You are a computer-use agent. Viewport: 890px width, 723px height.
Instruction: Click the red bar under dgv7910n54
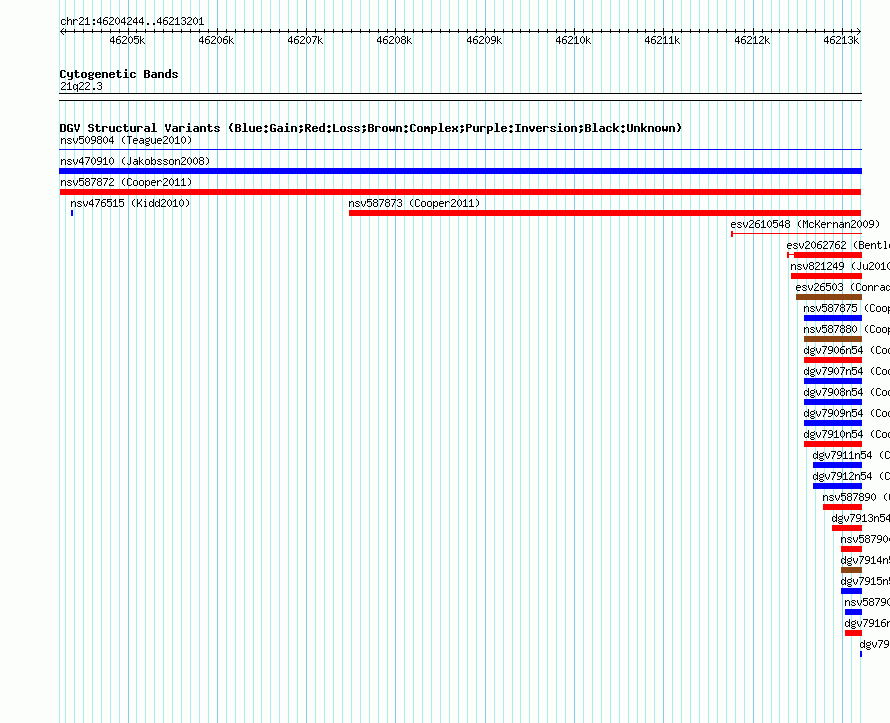[x=833, y=444]
